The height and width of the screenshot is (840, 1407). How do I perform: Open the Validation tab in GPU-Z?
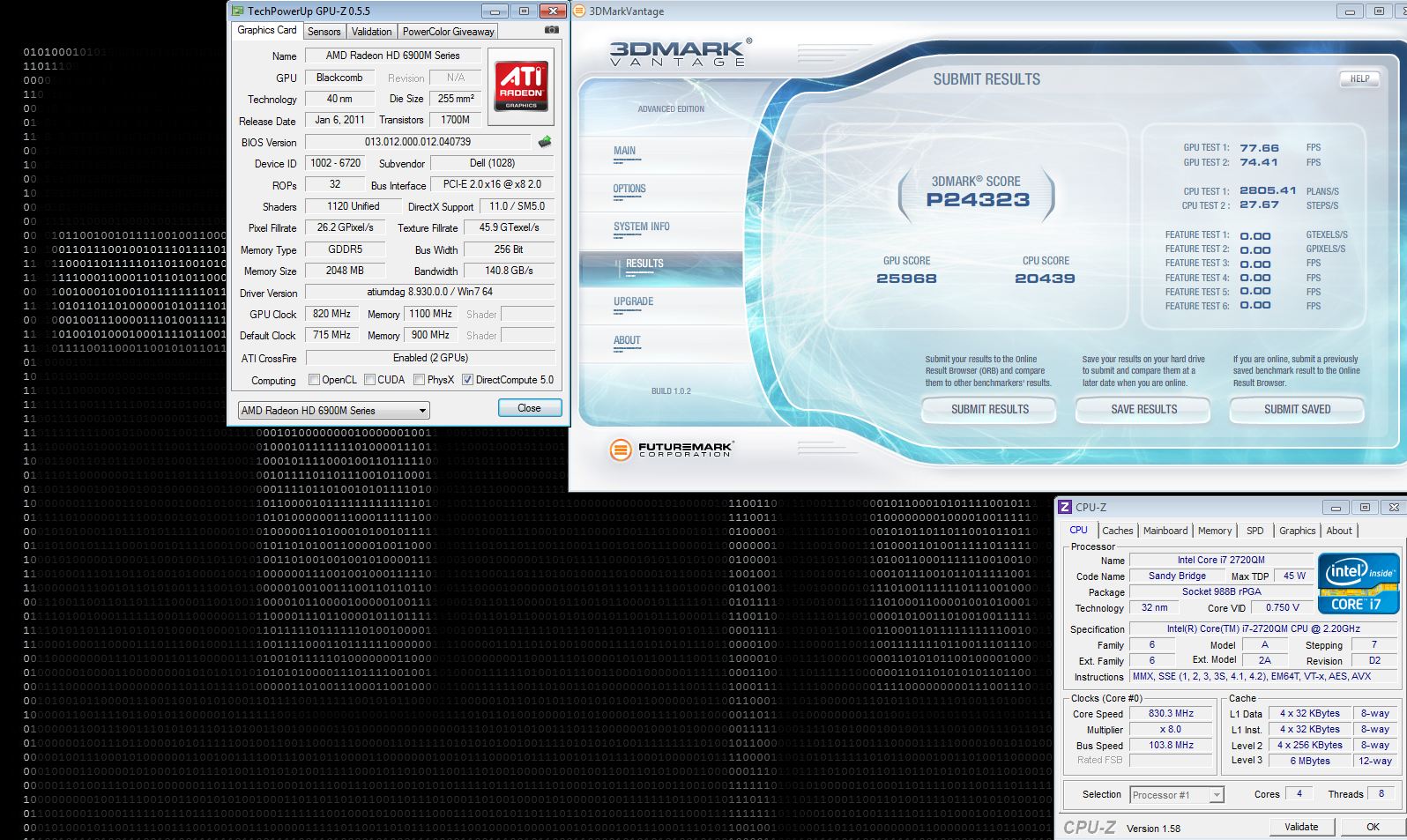[371, 32]
